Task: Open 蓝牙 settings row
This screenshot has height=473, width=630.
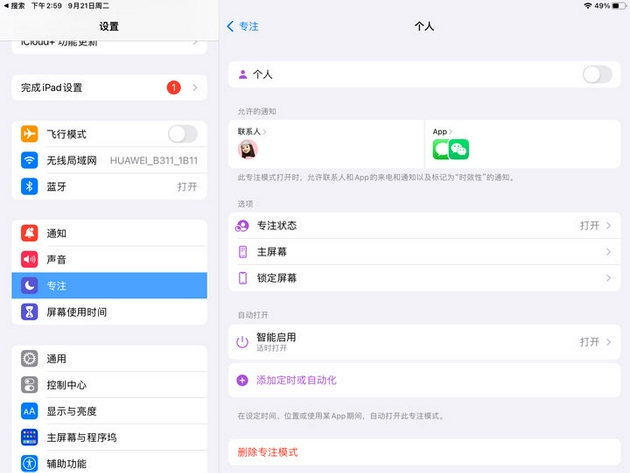Action: coord(109,186)
